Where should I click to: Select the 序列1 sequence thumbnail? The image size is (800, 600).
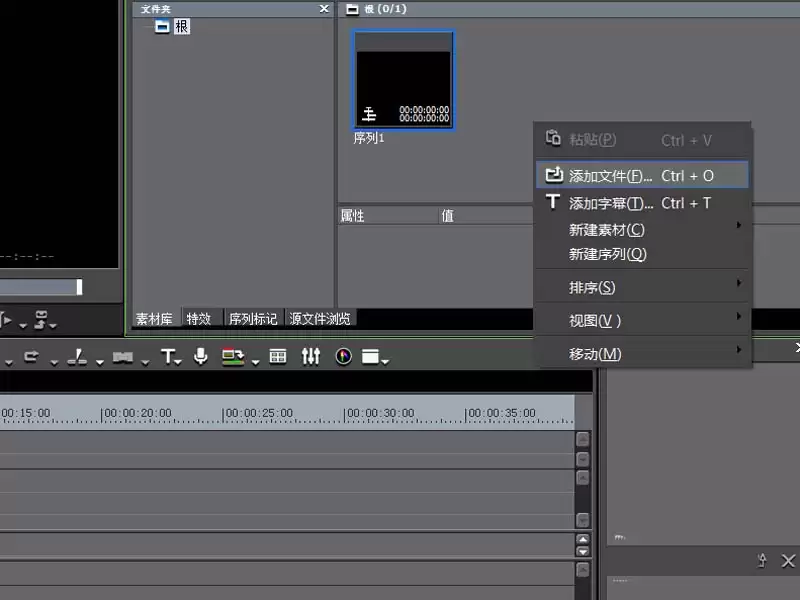click(x=404, y=80)
